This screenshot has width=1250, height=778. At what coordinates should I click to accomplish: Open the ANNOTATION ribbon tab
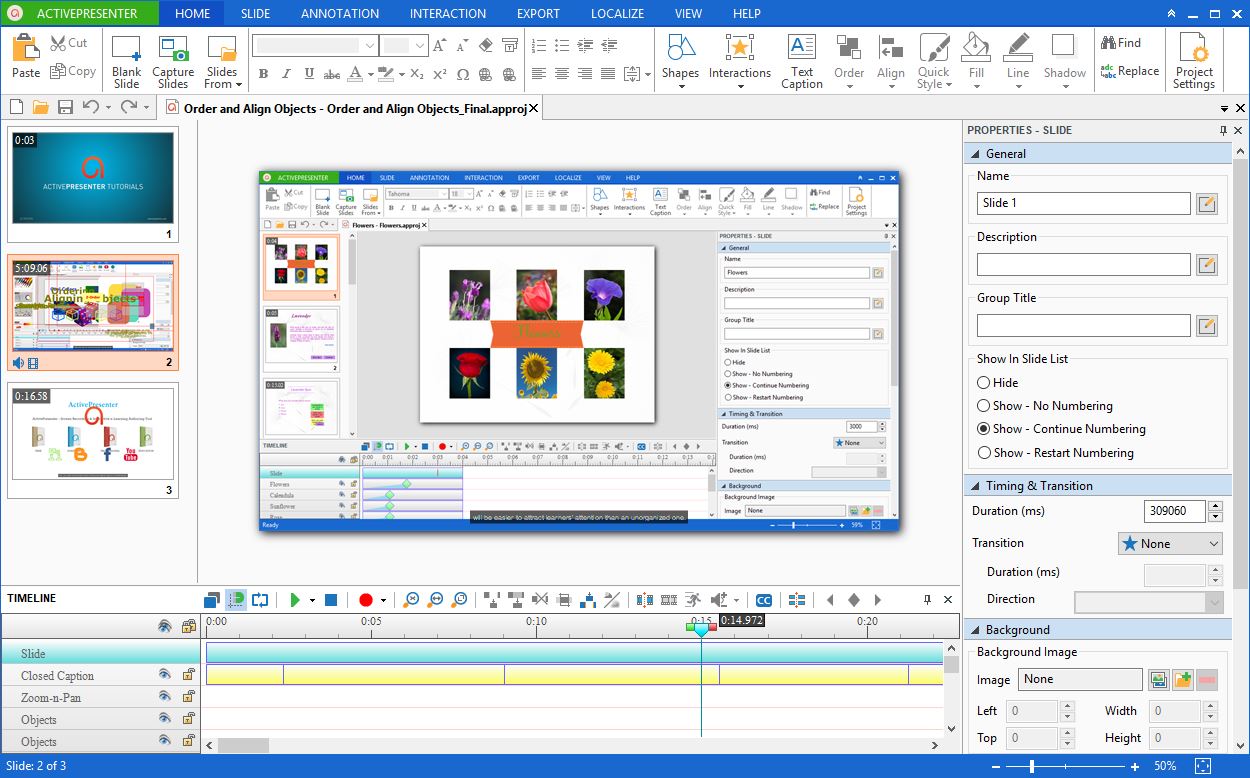click(340, 14)
